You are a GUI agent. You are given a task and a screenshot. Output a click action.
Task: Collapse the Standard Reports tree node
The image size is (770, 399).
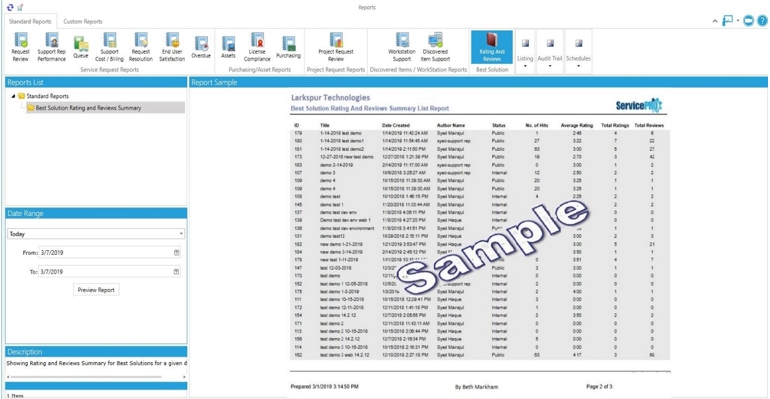(13, 96)
